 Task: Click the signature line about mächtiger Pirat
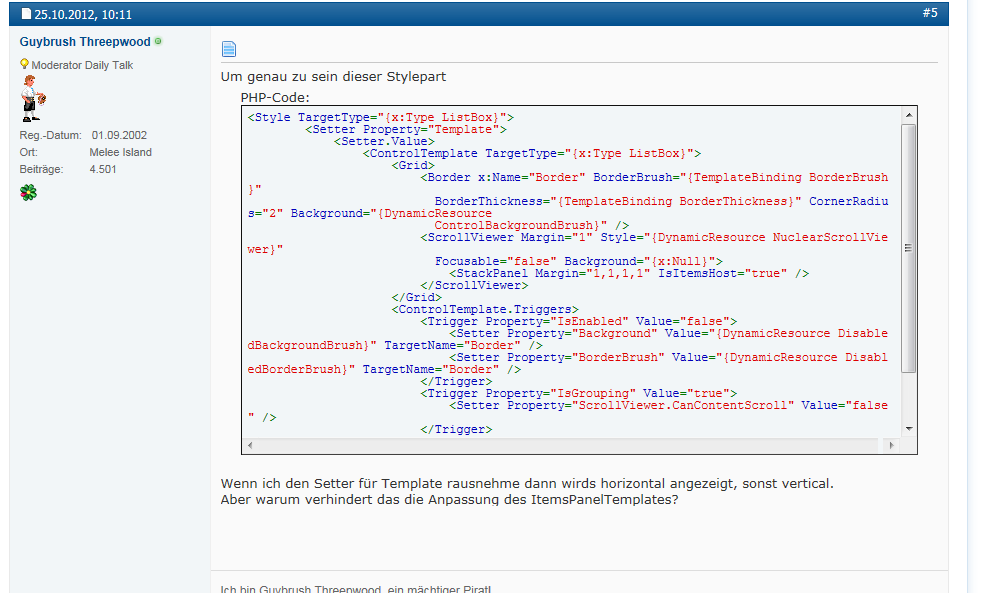pyautogui.click(x=356, y=588)
